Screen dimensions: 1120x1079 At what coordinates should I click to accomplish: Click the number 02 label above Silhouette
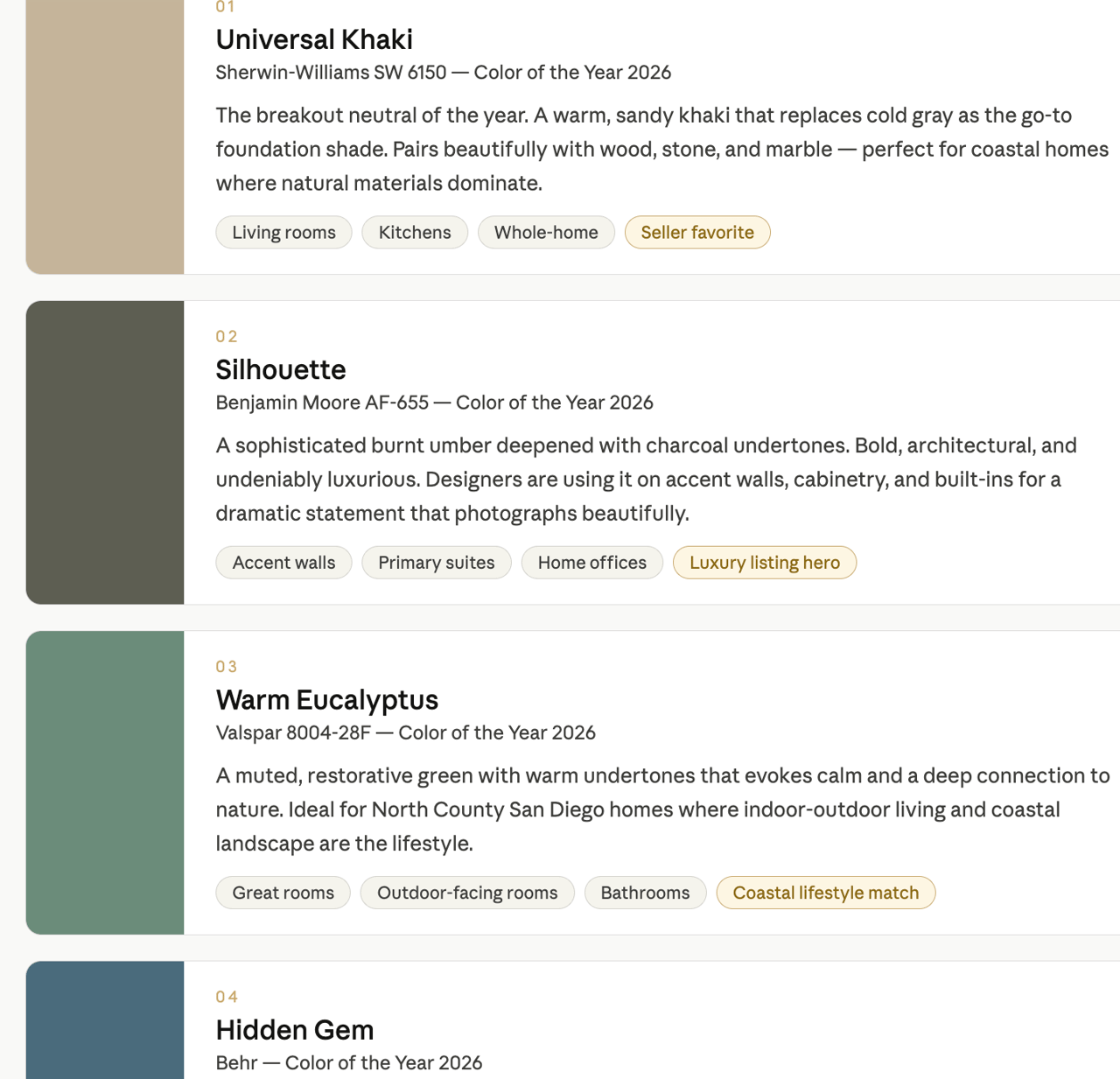coord(227,336)
